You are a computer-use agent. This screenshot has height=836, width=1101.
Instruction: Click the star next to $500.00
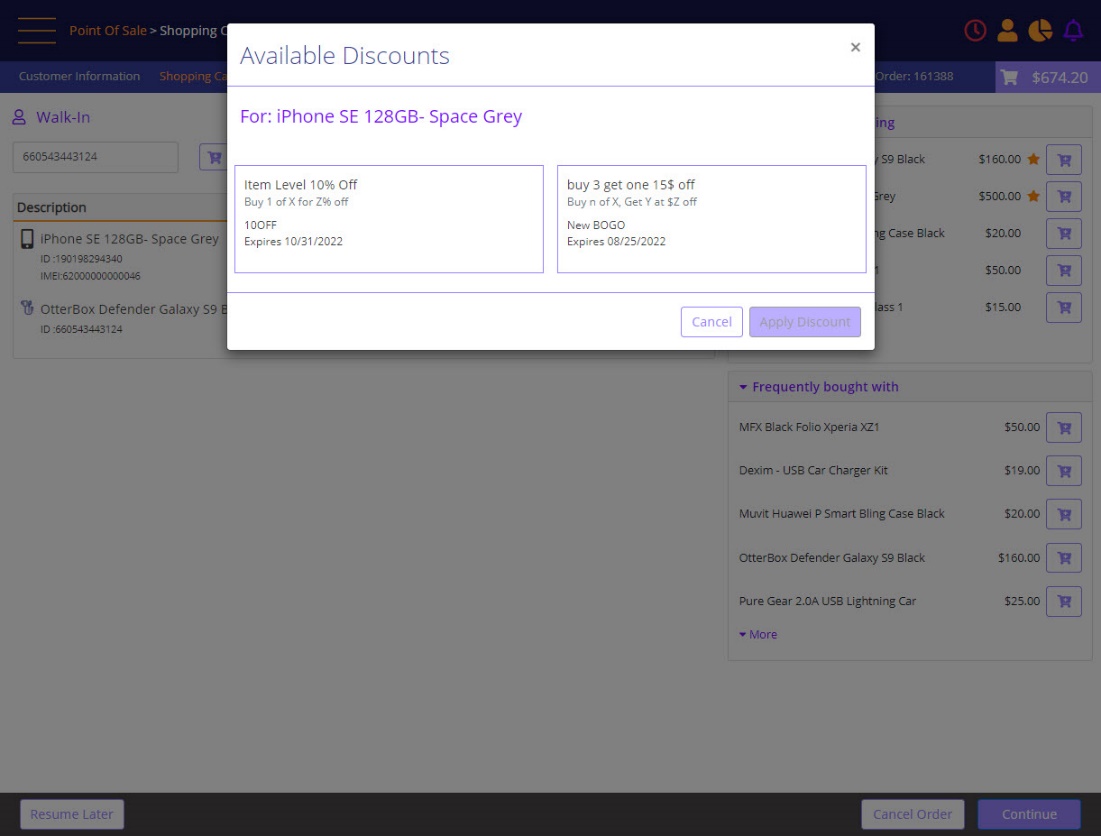click(1034, 196)
